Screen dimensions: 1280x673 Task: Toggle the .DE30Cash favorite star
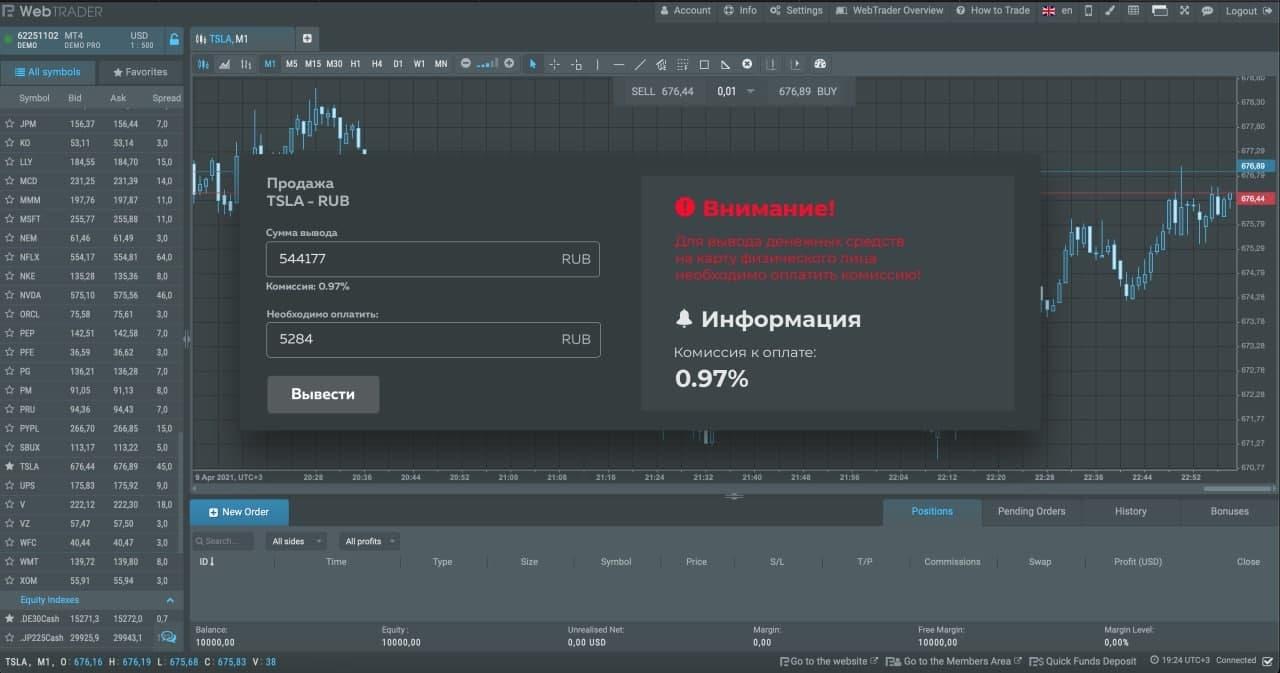point(9,619)
